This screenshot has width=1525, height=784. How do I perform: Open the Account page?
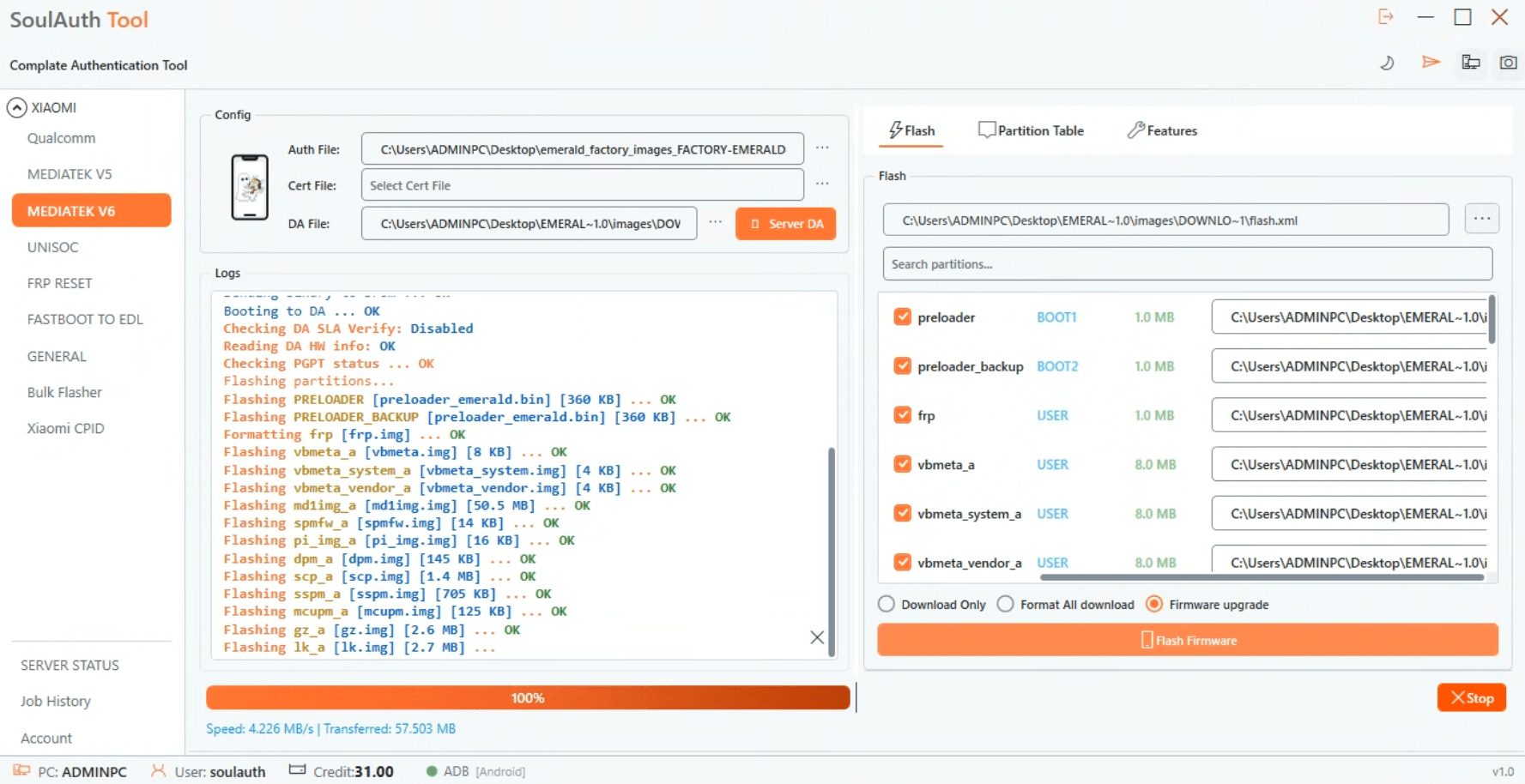click(46, 738)
